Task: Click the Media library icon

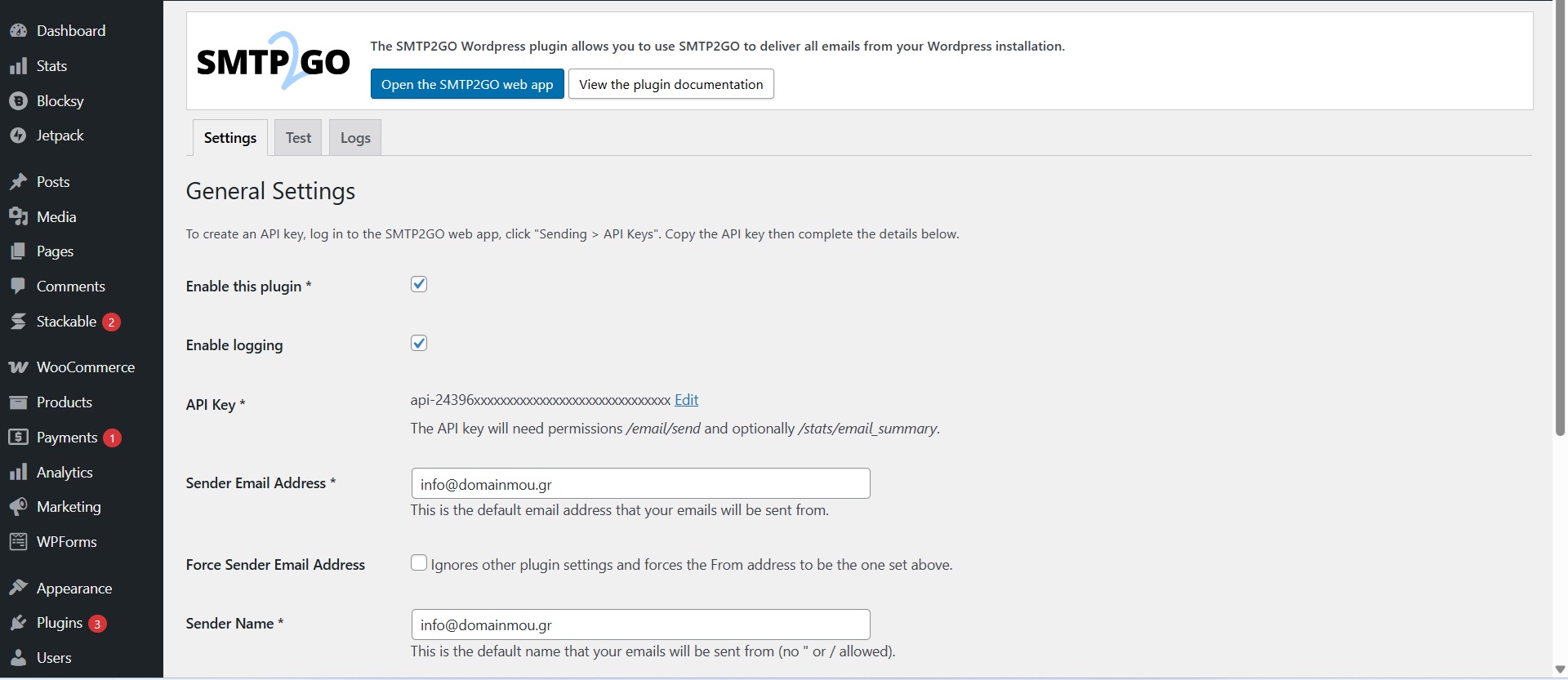Action: point(18,217)
